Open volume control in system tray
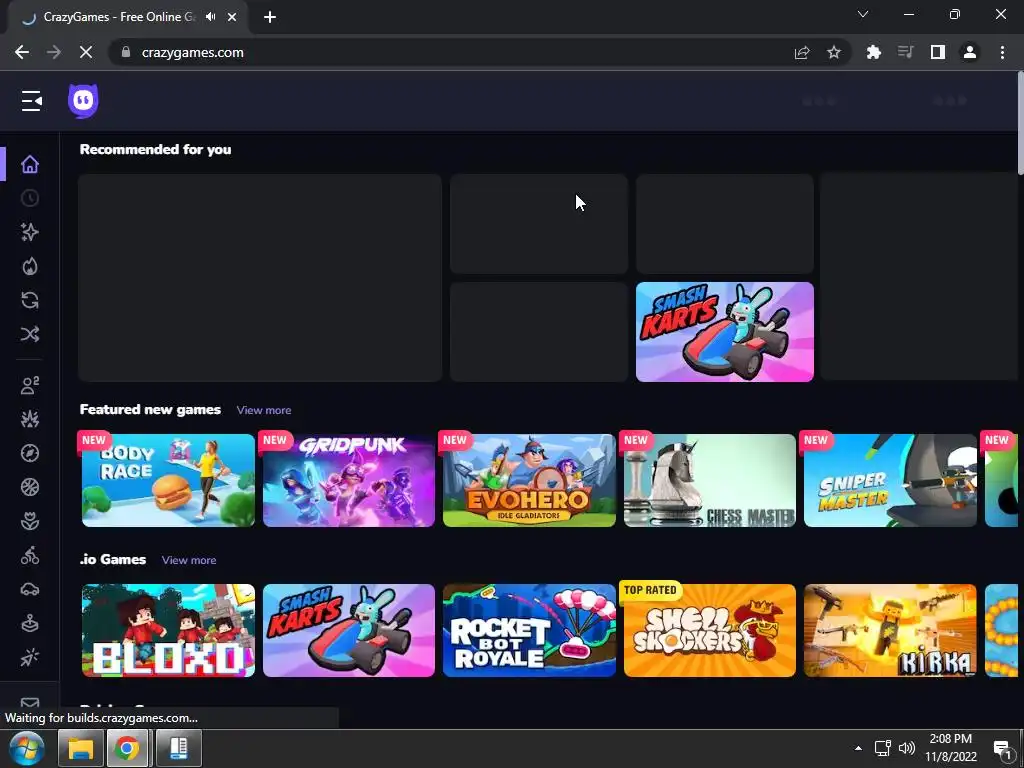Screen dimensions: 1024x768 (x=906, y=748)
